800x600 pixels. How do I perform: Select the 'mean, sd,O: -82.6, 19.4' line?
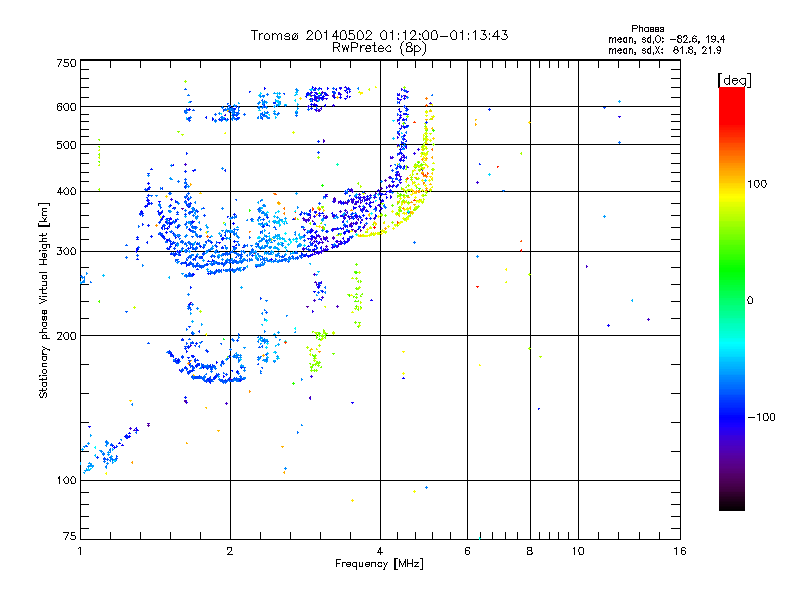pos(666,40)
